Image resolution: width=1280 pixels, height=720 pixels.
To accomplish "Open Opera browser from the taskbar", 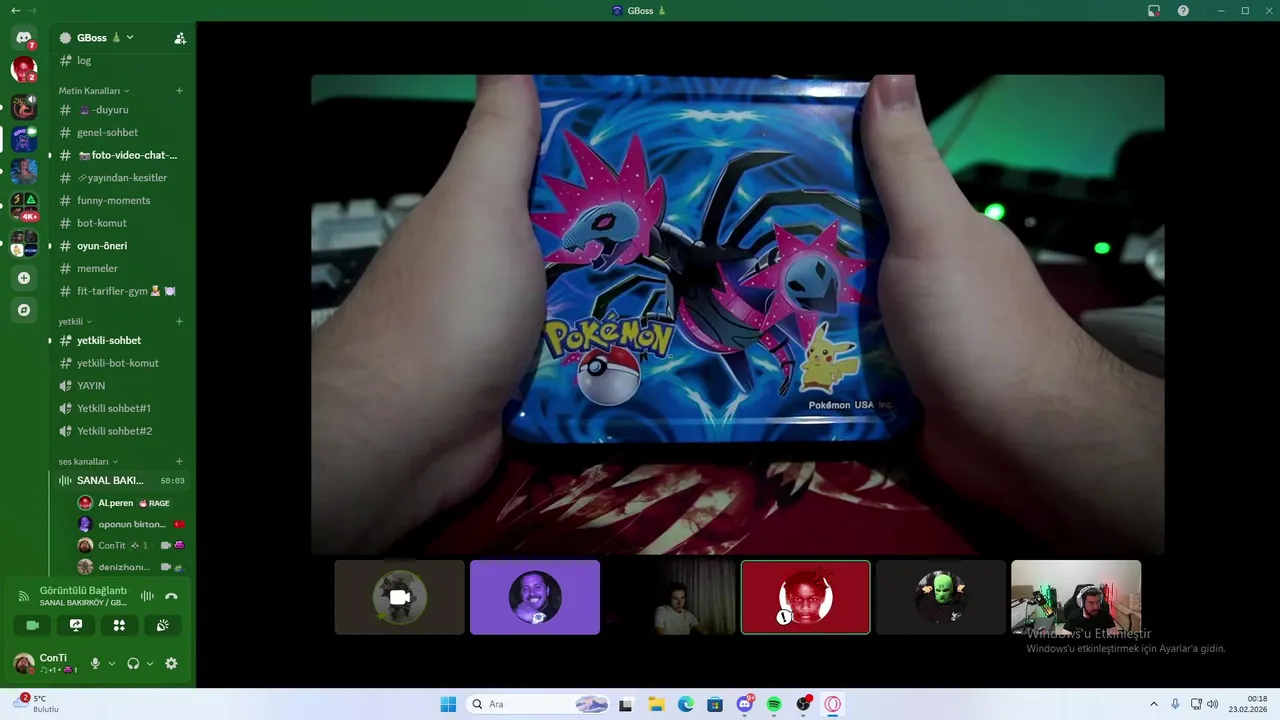I will [x=832, y=704].
